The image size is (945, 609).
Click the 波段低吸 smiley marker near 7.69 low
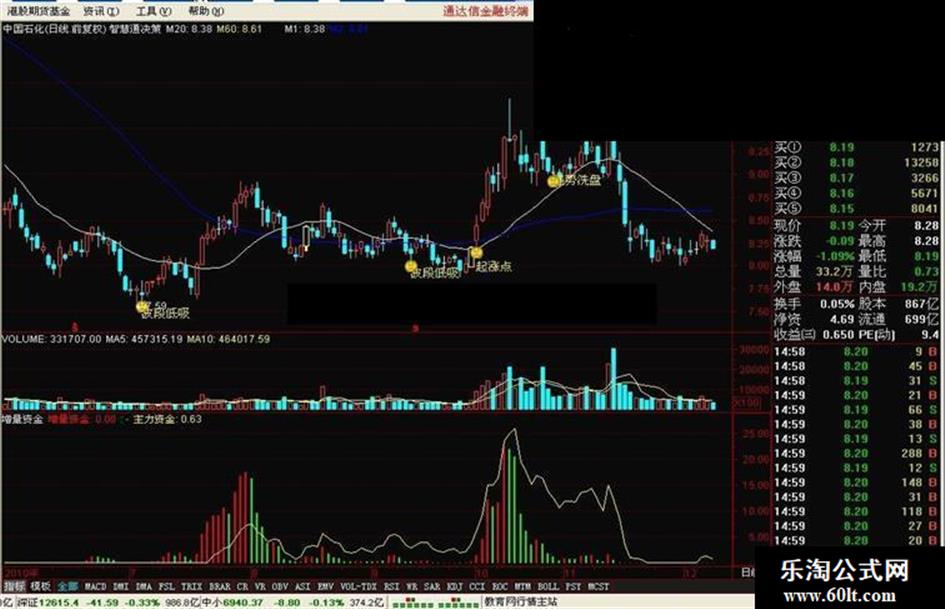pyautogui.click(x=142, y=307)
